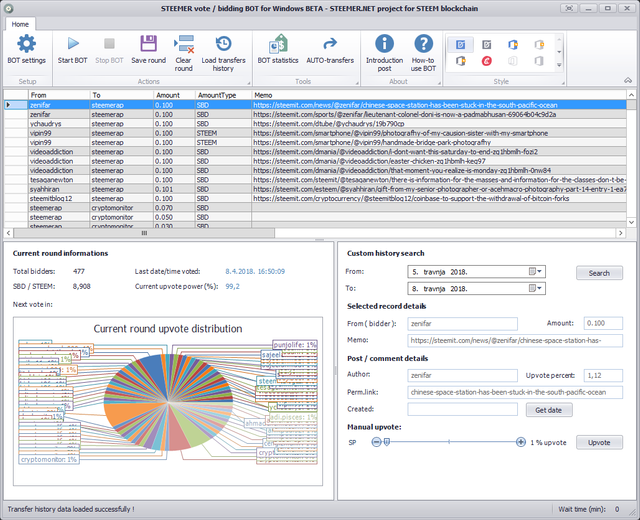Click table scroll up arrow
The width and height of the screenshot is (640, 520).
(631, 95)
